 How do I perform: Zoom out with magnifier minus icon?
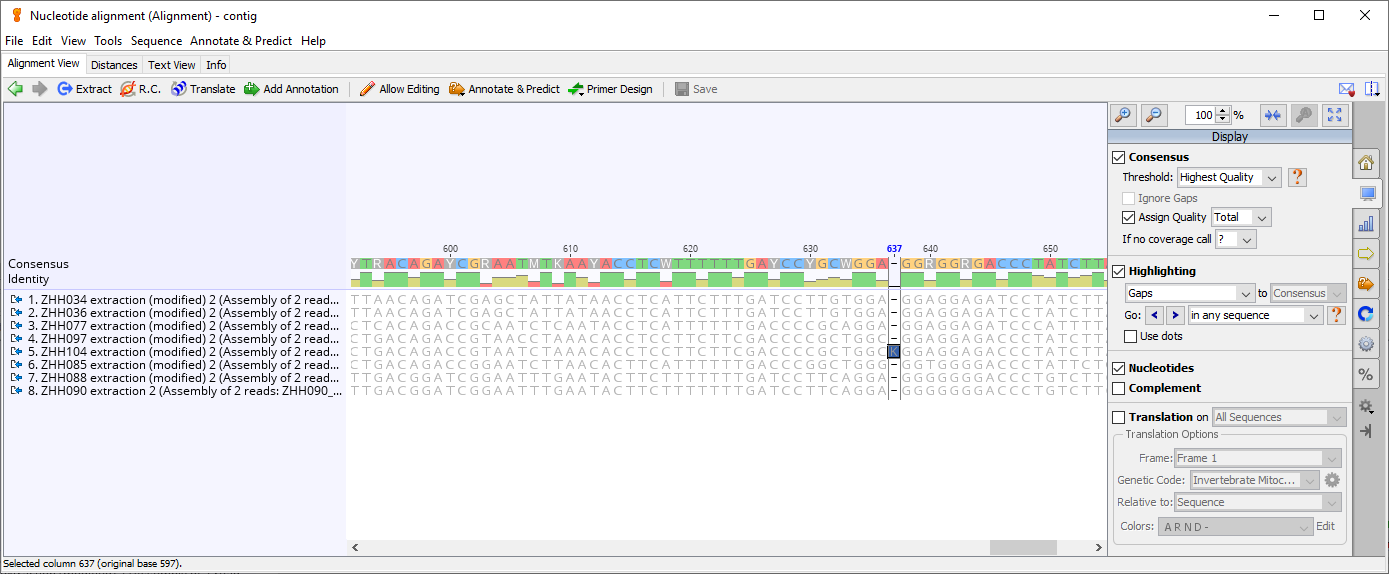[1153, 115]
